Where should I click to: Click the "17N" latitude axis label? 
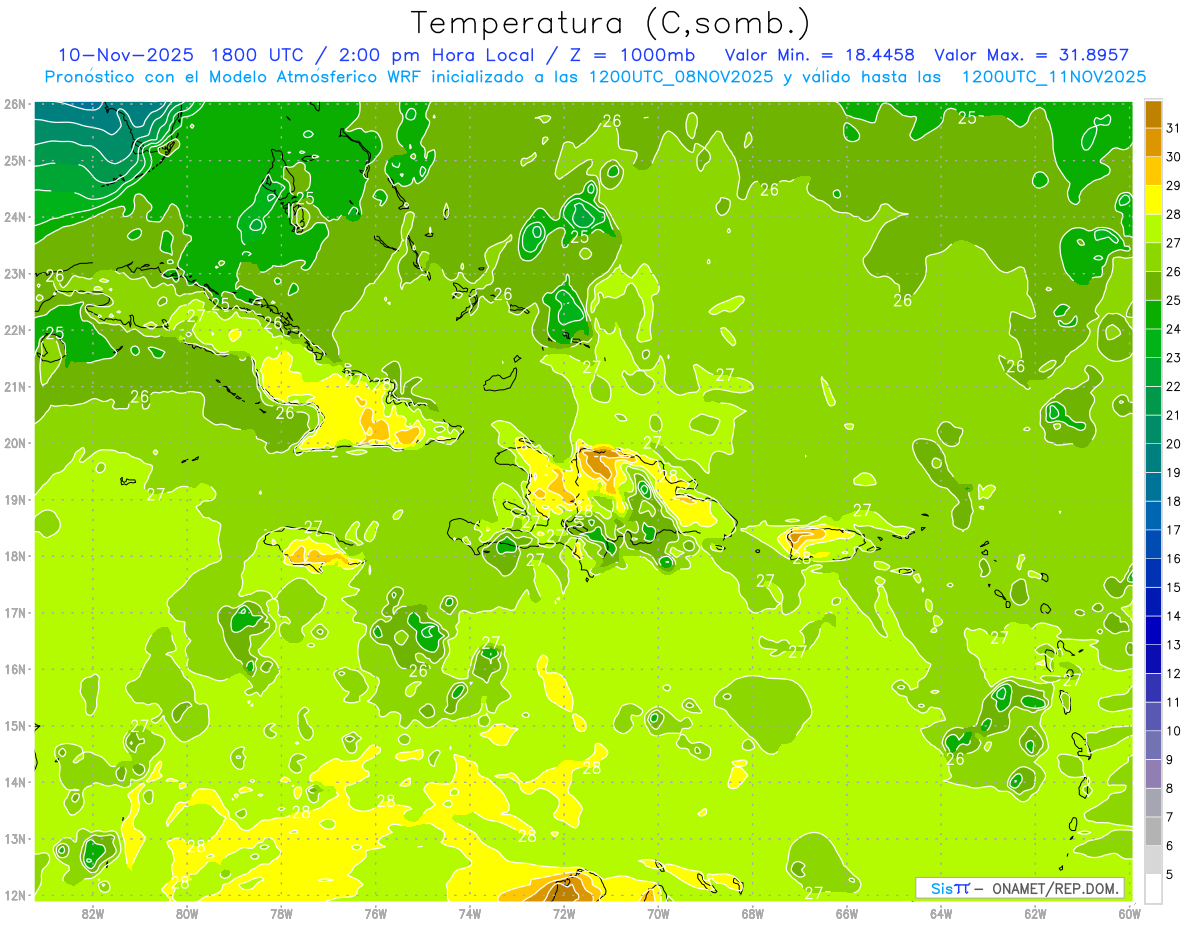point(14,612)
